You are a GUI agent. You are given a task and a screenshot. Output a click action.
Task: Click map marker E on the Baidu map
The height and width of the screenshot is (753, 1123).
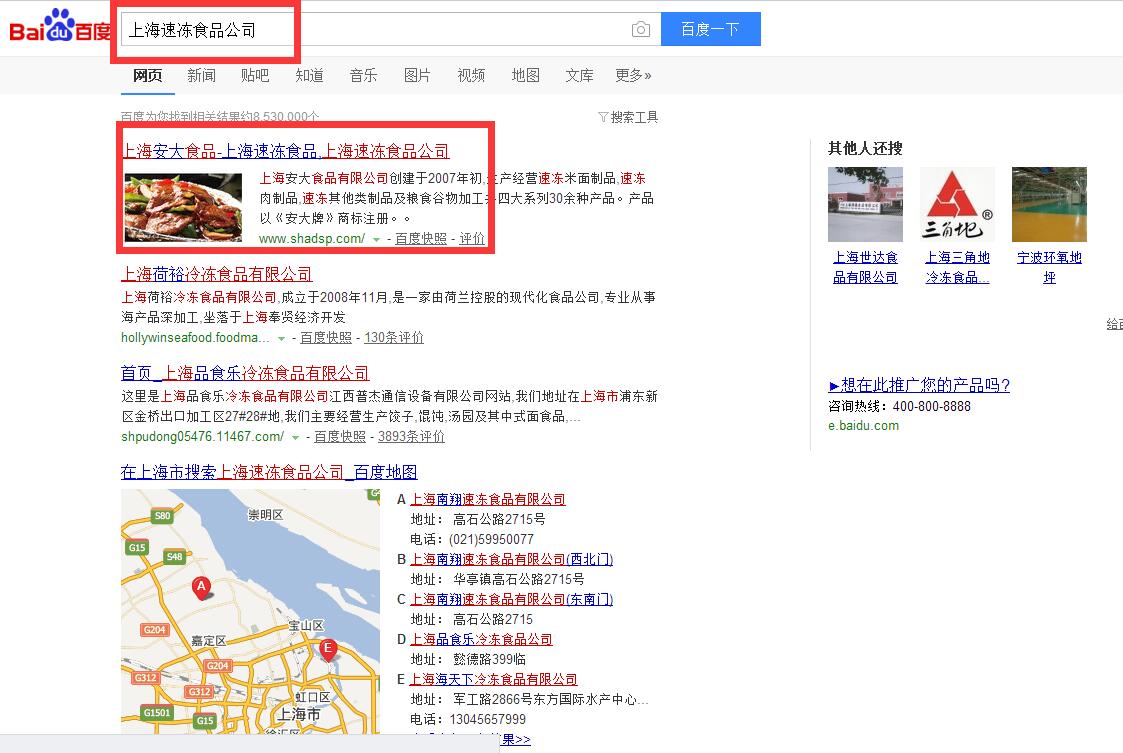327,651
